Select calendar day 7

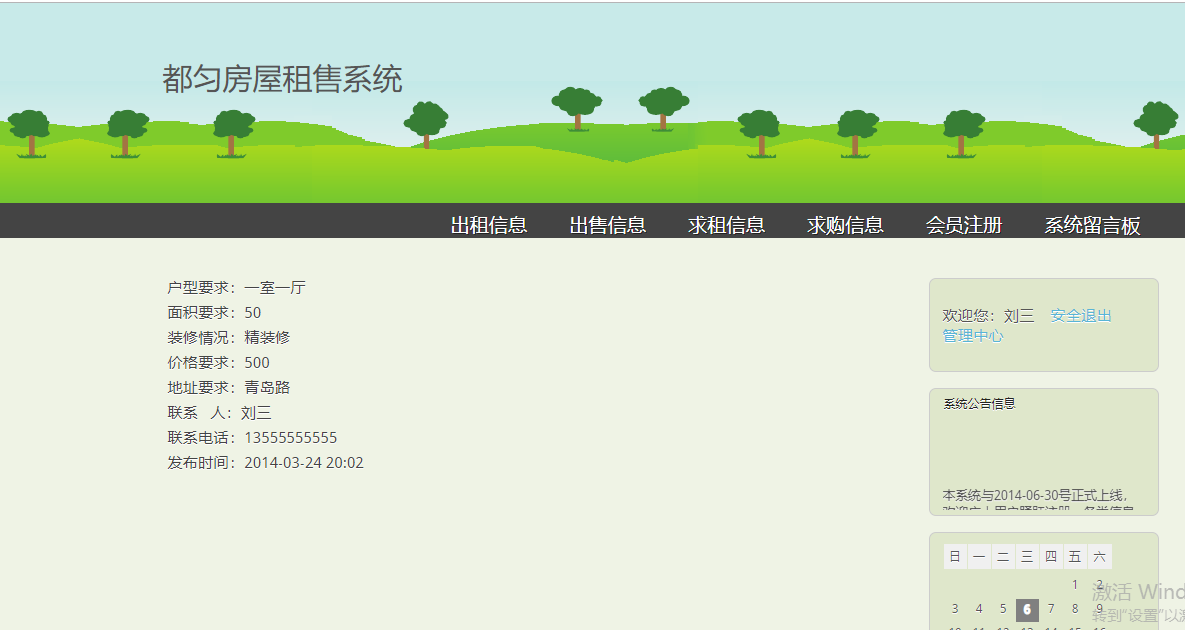pos(1050,609)
